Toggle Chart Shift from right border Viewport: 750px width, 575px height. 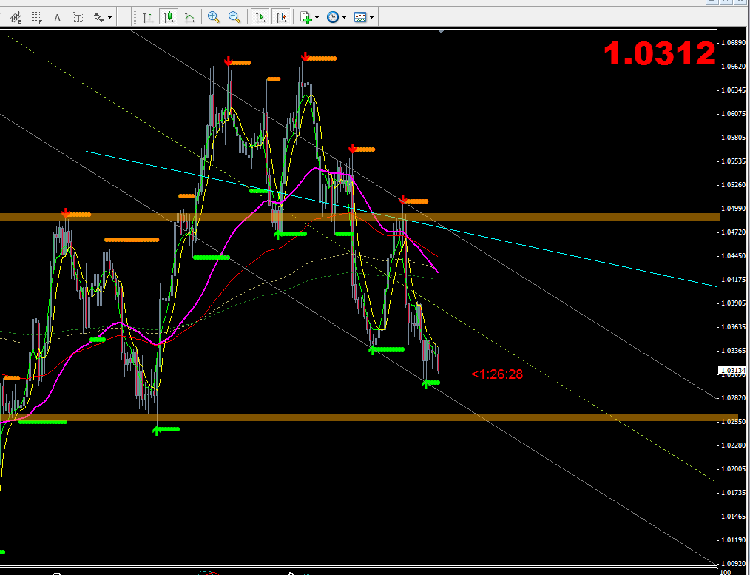pos(282,18)
